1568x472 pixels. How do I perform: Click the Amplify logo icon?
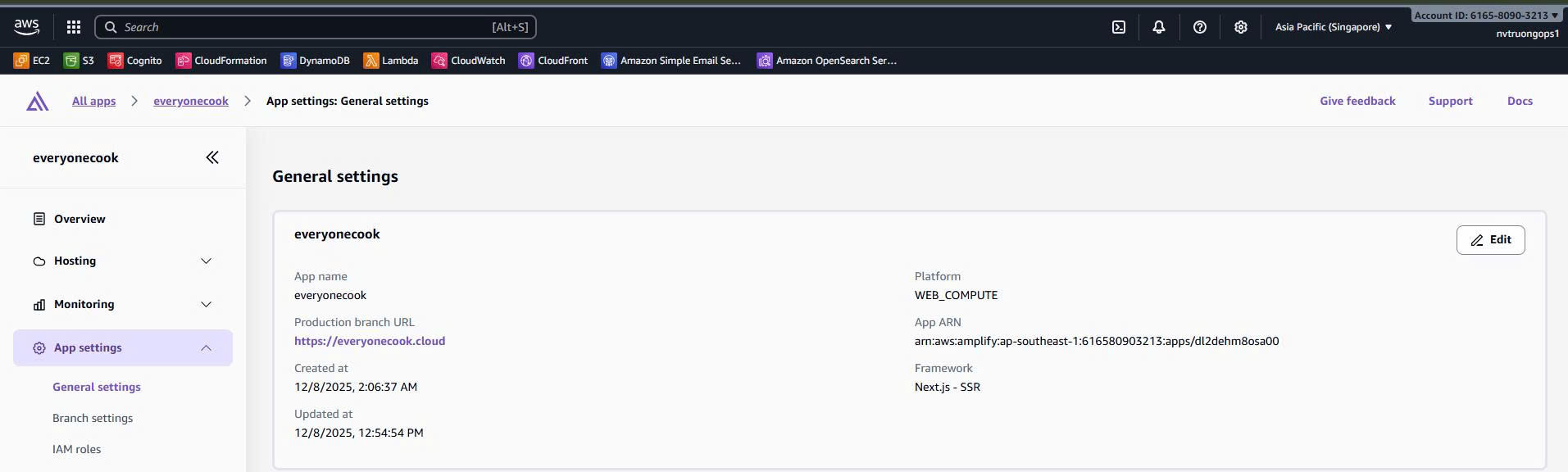tap(38, 102)
